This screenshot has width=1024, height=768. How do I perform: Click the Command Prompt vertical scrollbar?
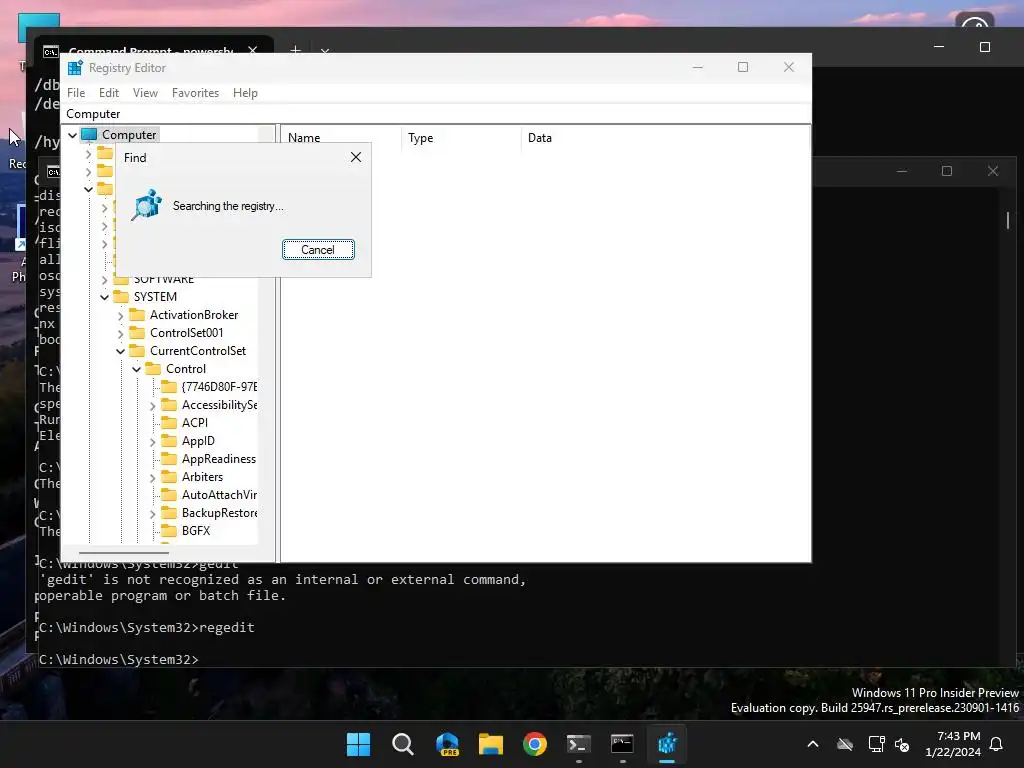coord(1008,221)
